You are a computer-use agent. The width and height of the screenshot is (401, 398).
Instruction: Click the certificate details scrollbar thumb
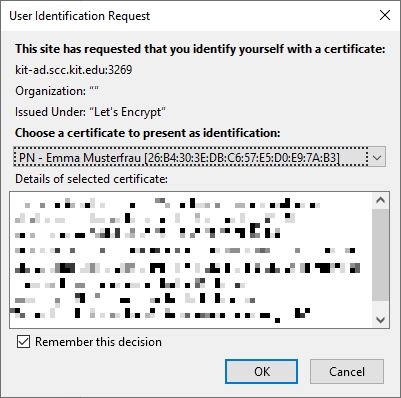[380, 255]
